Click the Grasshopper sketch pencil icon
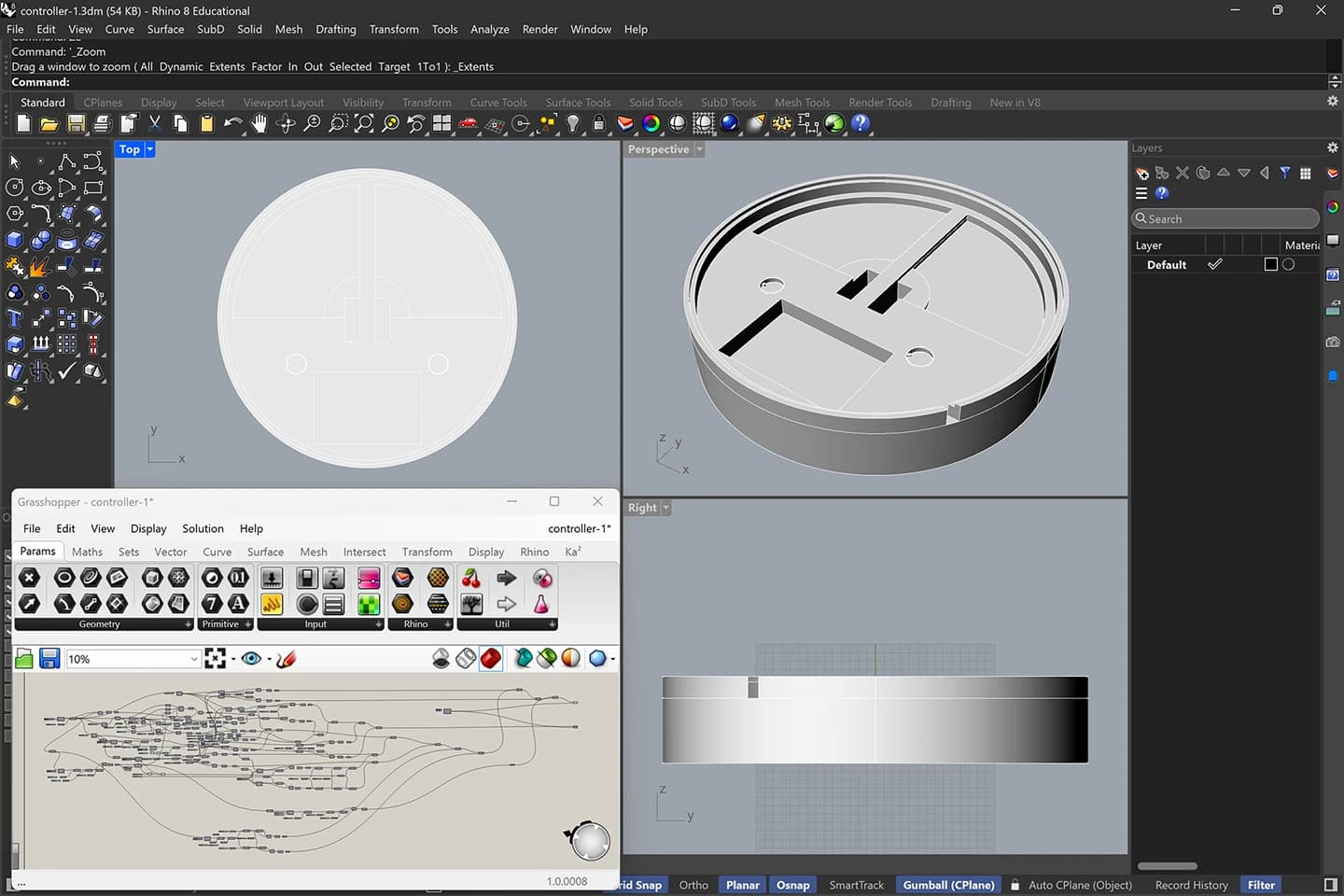Viewport: 1344px width, 896px height. click(287, 658)
